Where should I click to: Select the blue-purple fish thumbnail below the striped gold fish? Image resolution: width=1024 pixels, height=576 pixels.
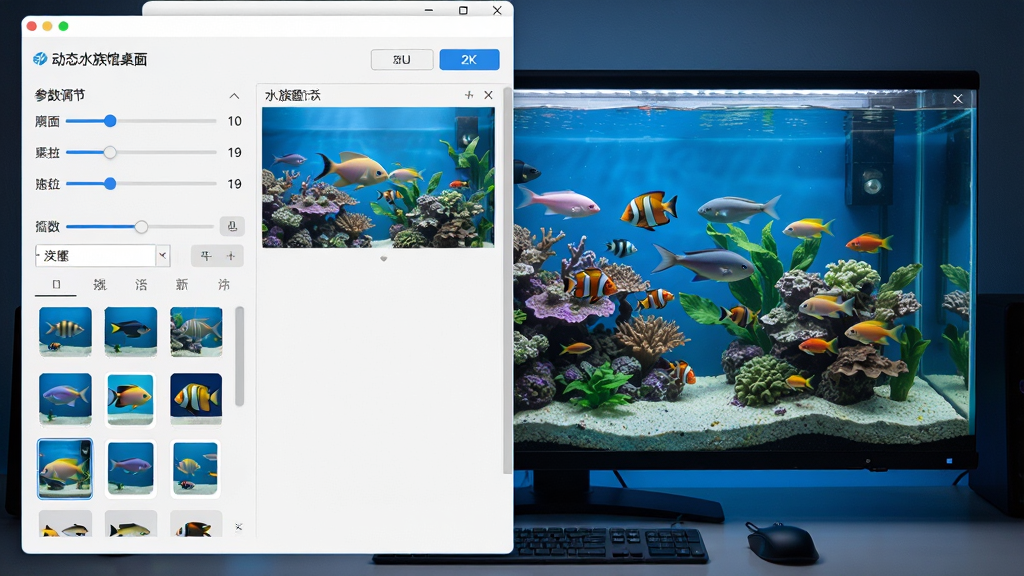click(x=65, y=398)
